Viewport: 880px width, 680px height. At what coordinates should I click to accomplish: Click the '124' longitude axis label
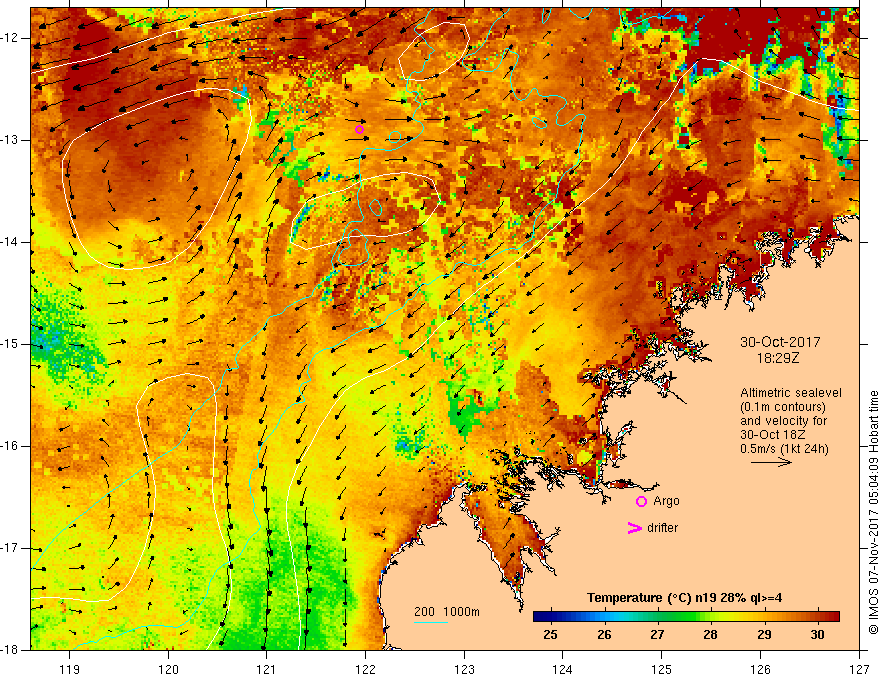coord(563,669)
